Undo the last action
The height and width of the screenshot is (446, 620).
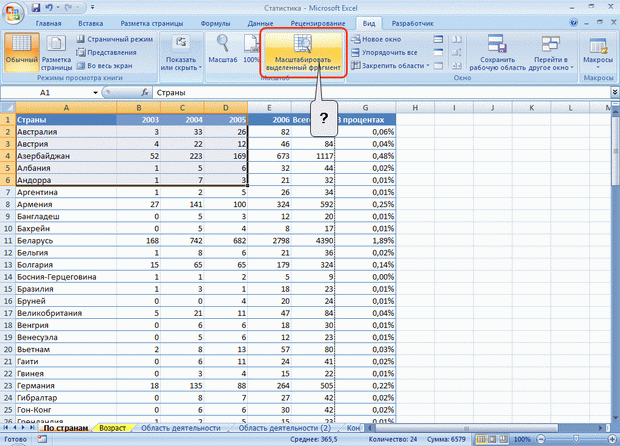pos(49,8)
